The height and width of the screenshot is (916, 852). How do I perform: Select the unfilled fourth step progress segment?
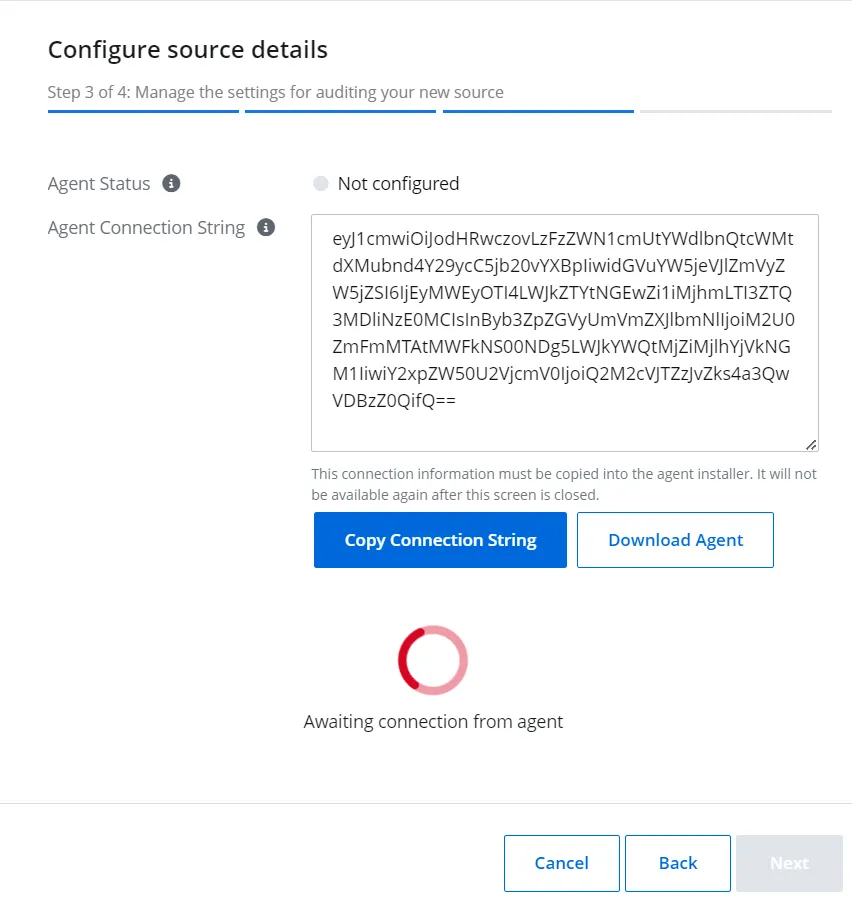[736, 111]
